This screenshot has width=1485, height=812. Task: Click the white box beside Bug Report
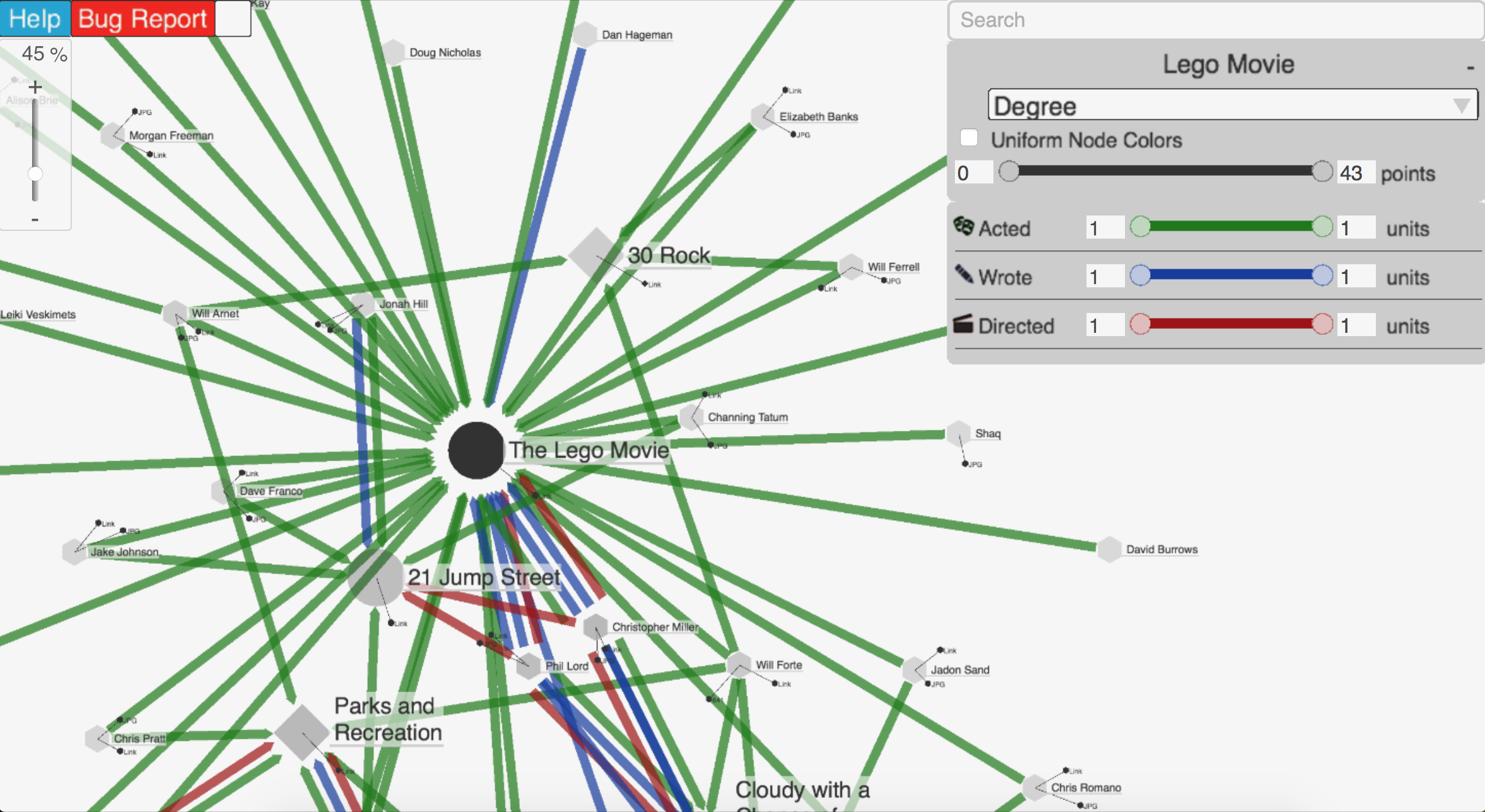click(x=233, y=19)
